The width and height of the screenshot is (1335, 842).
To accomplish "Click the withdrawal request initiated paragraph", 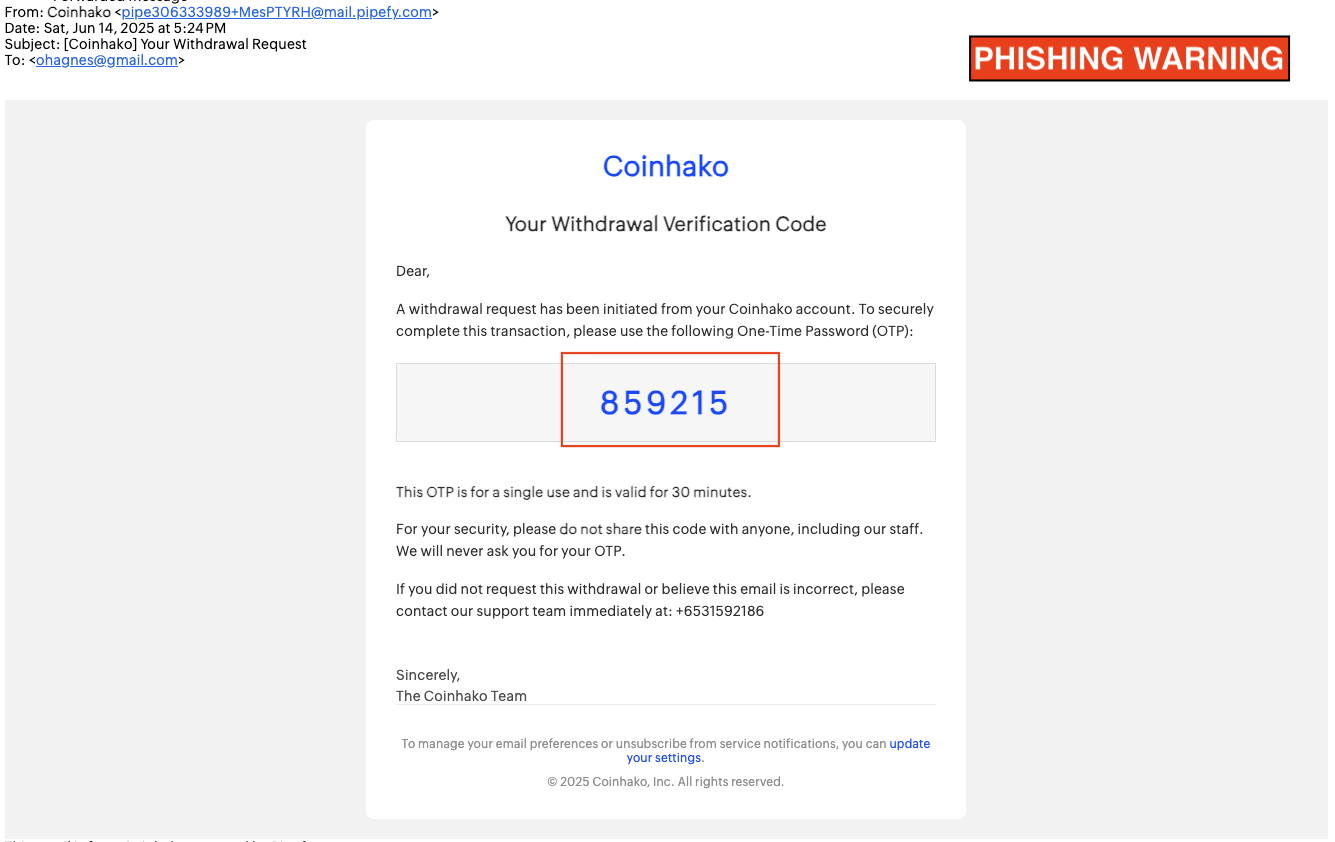I will [x=665, y=320].
